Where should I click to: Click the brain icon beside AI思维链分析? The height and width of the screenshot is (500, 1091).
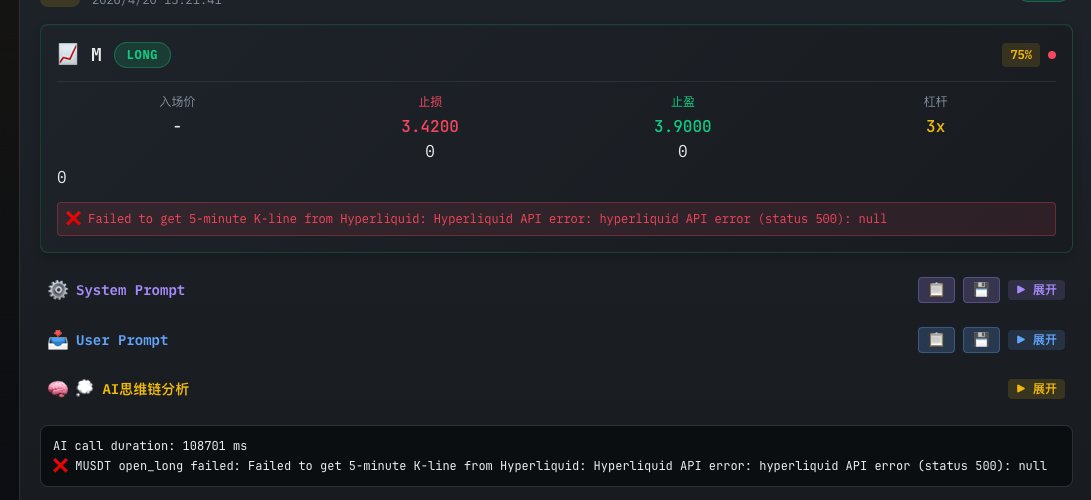click(x=58, y=389)
